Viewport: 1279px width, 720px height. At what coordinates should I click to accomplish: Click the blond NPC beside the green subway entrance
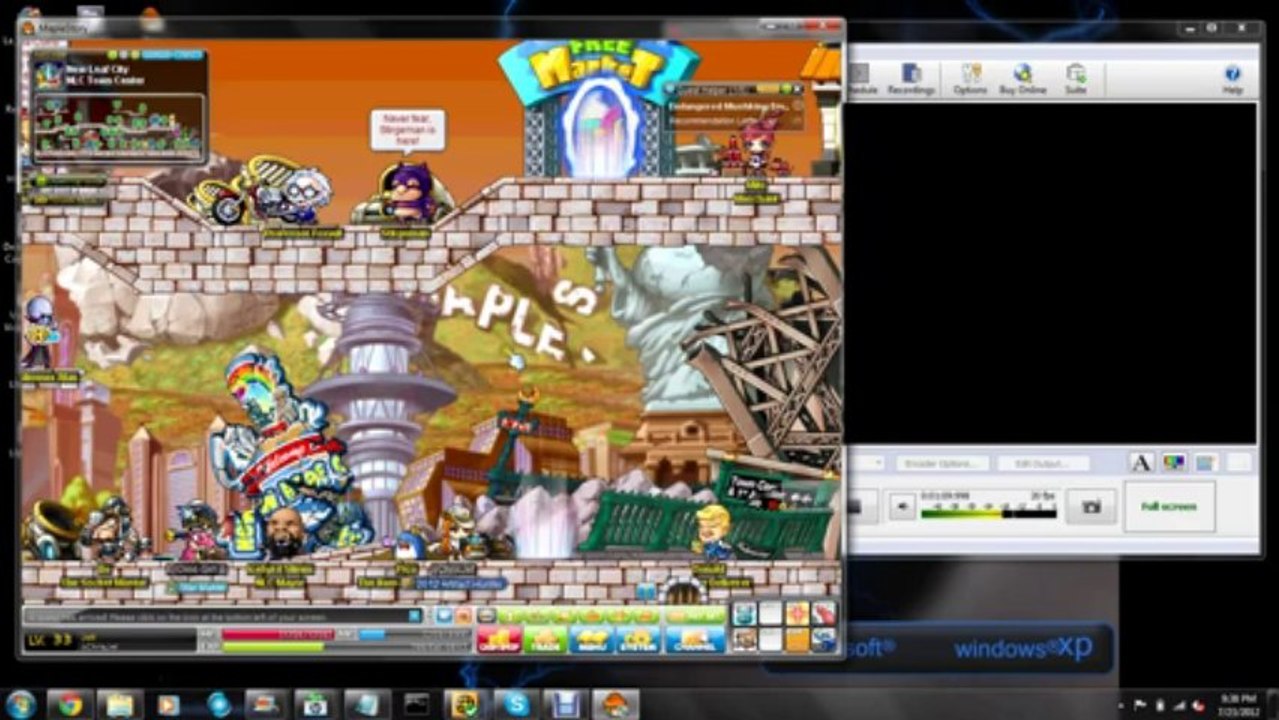click(713, 533)
